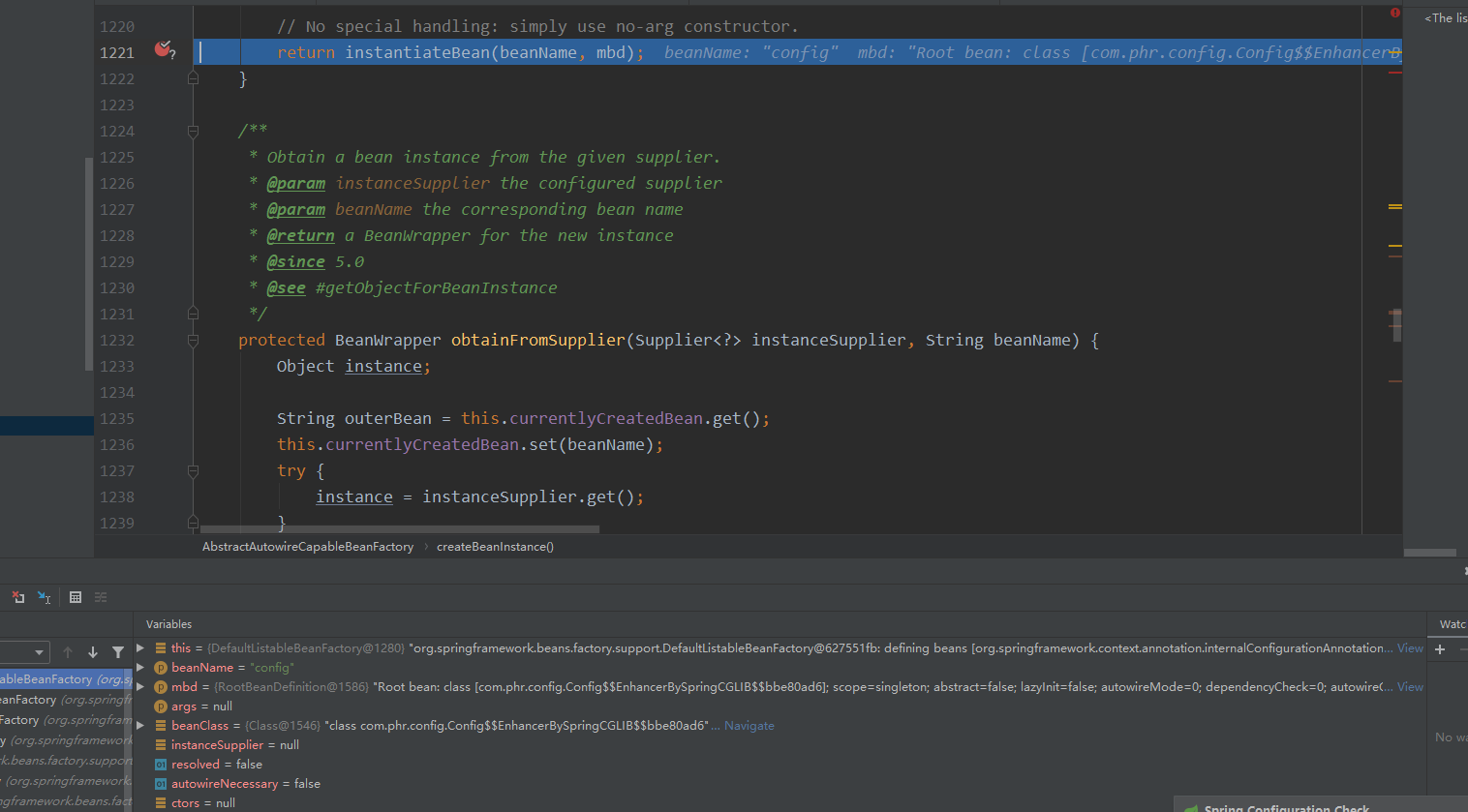The width and height of the screenshot is (1468, 812).
Task: Select the eanFactory (org.springfr stack frame
Action: pos(66,700)
